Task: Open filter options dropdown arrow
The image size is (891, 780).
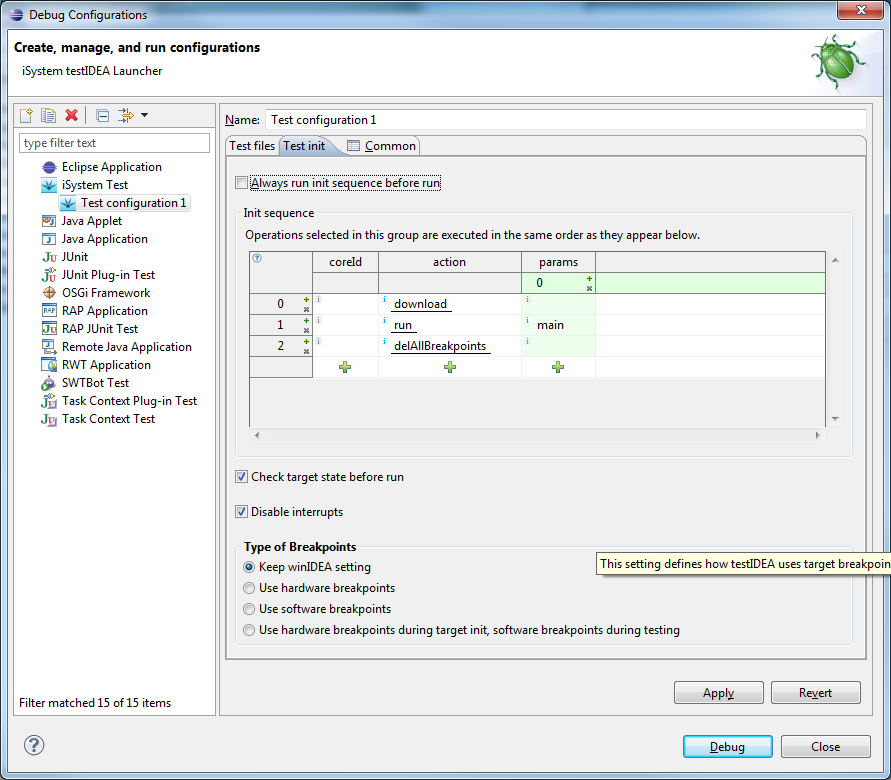Action: (144, 115)
